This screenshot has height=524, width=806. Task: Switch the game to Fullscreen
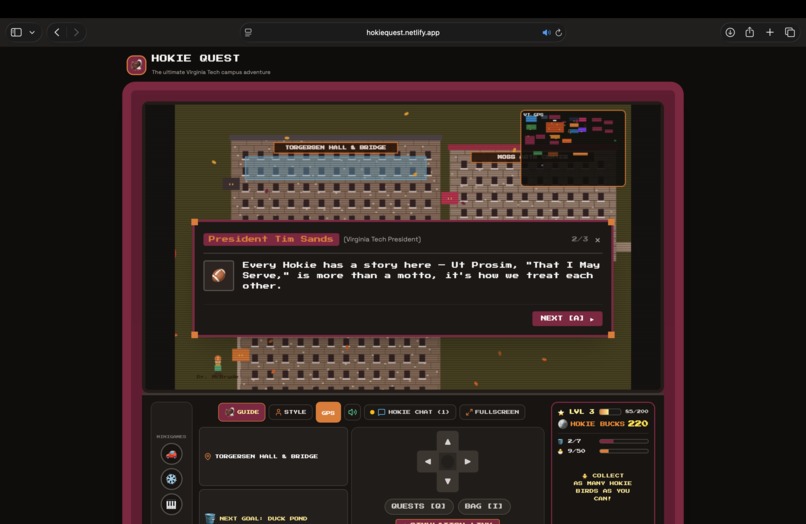(492, 412)
